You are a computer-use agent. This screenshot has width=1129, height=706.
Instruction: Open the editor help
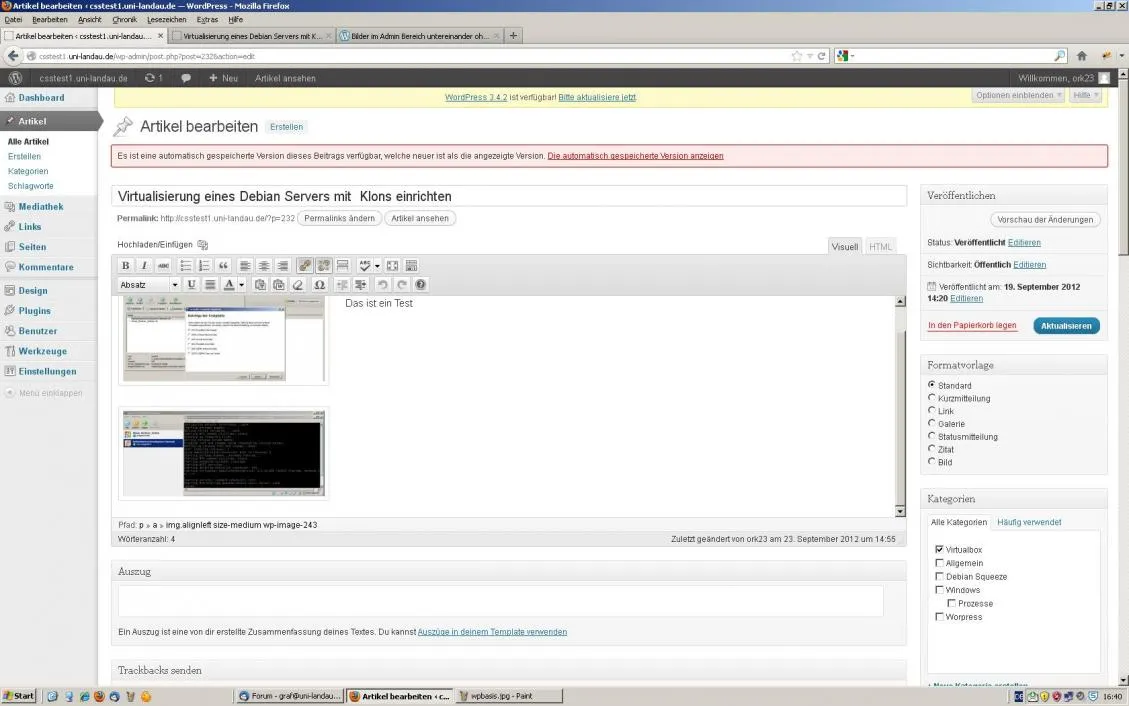coord(420,284)
